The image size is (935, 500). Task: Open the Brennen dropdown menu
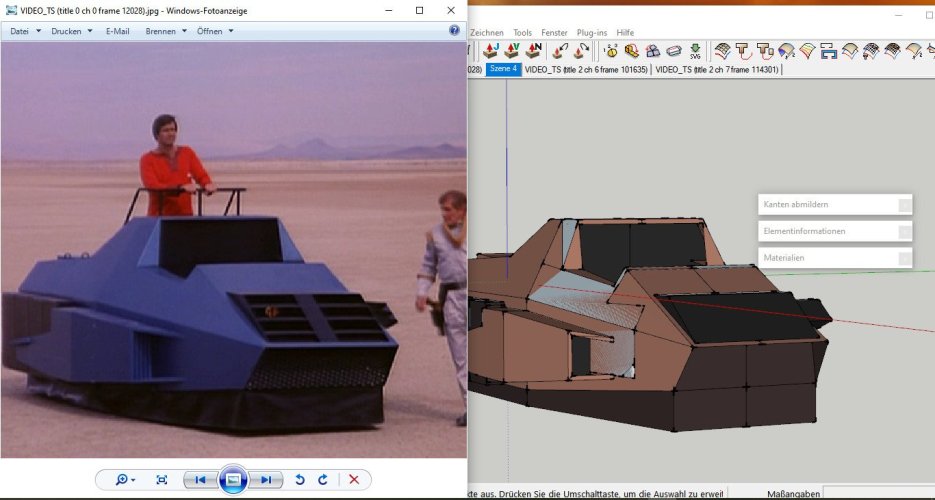(x=166, y=31)
